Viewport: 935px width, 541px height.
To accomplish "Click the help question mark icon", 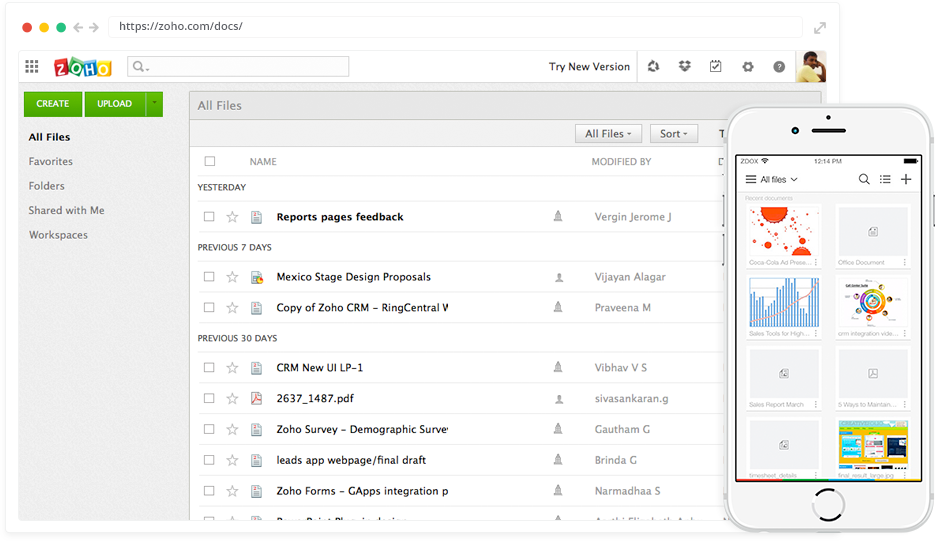I will click(779, 67).
